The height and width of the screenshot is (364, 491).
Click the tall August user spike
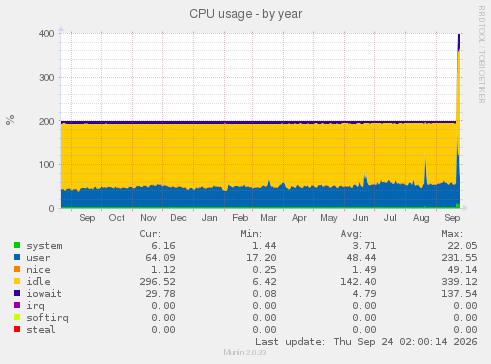click(x=425, y=170)
